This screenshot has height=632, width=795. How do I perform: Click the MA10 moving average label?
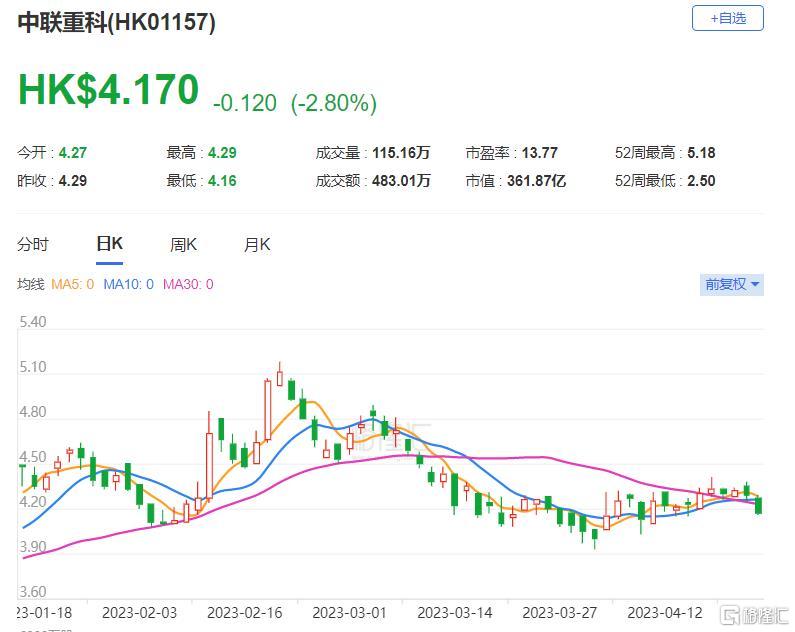pos(128,284)
